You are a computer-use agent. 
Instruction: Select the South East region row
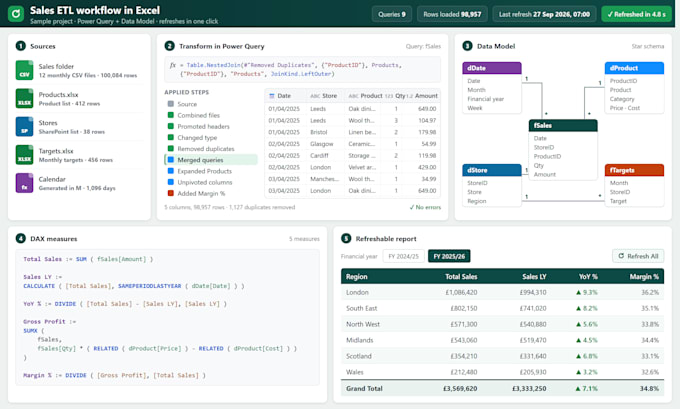click(x=502, y=308)
